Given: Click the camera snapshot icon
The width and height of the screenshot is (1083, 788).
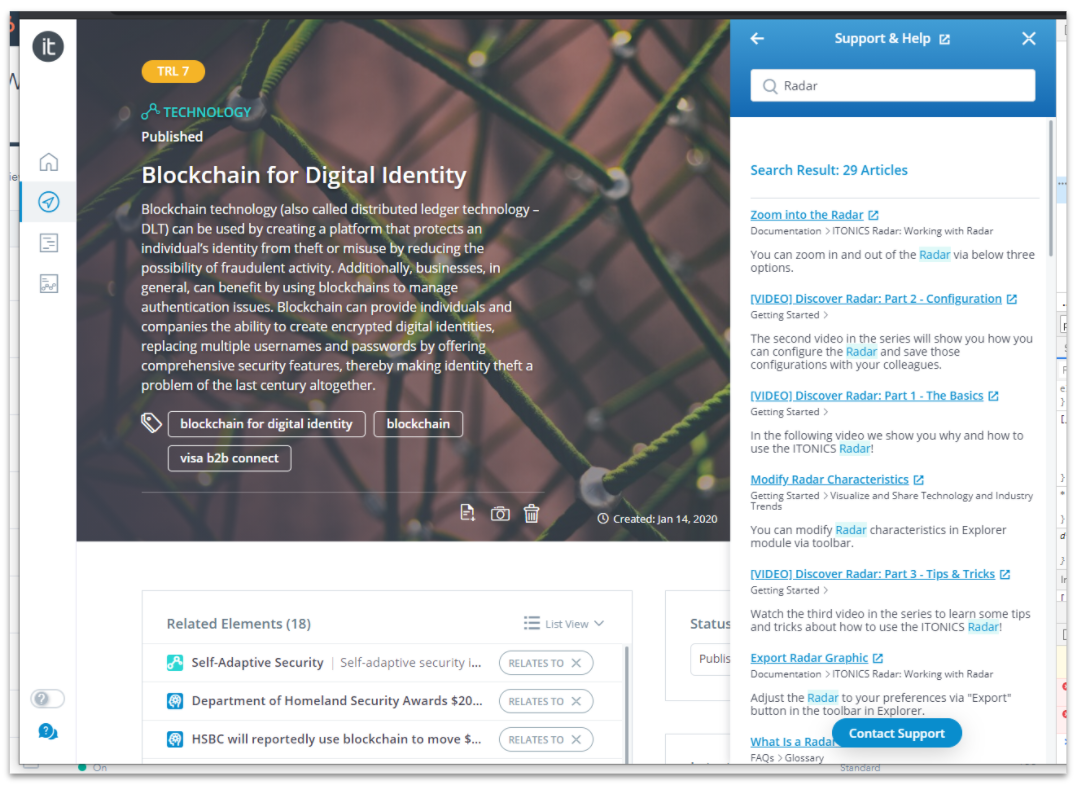Looking at the screenshot, I should (x=500, y=514).
